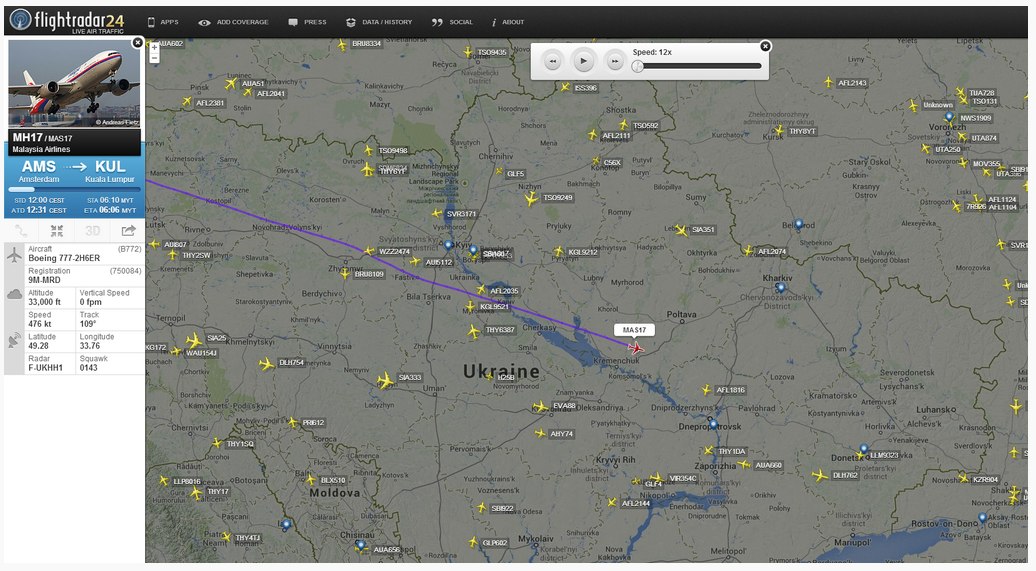
Task: Click the aircraft type plane icon in panel
Action: [15, 254]
